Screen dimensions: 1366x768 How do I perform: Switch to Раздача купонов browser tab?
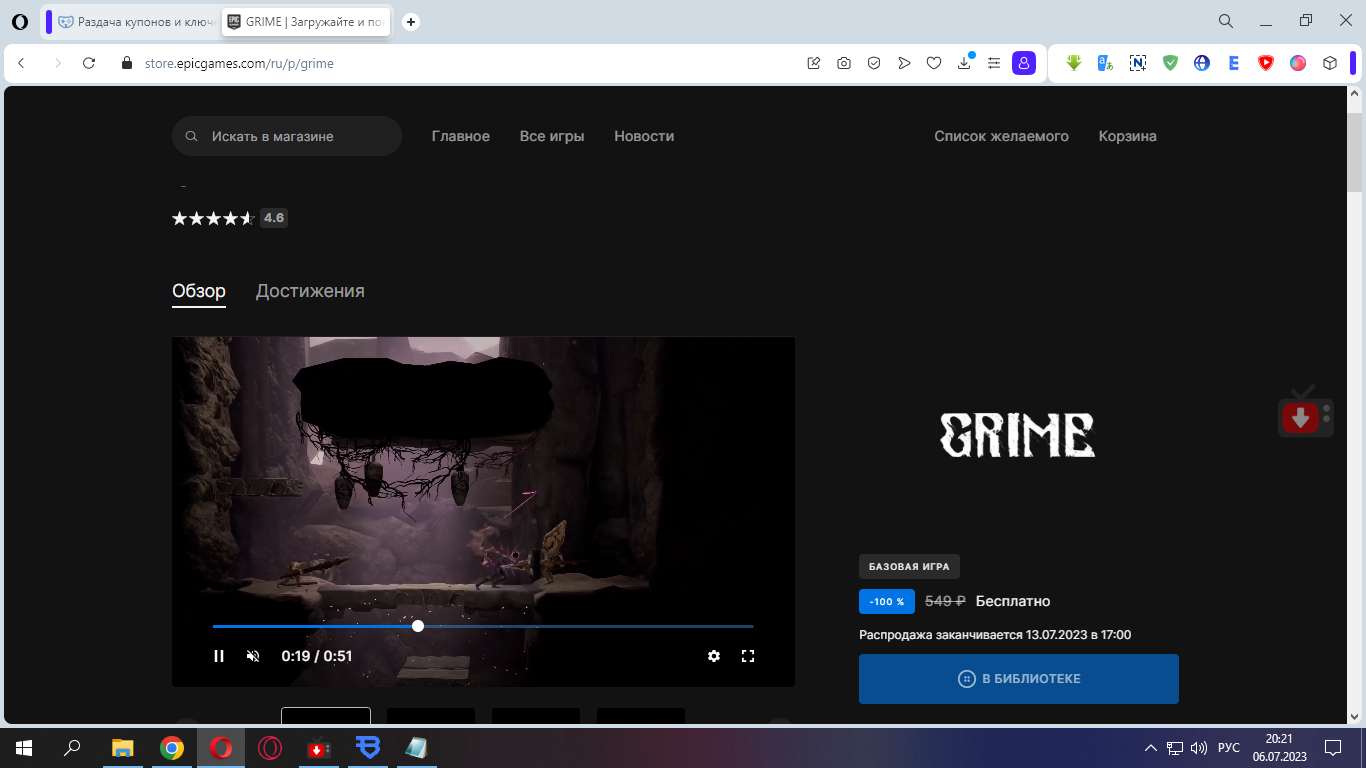(x=136, y=21)
